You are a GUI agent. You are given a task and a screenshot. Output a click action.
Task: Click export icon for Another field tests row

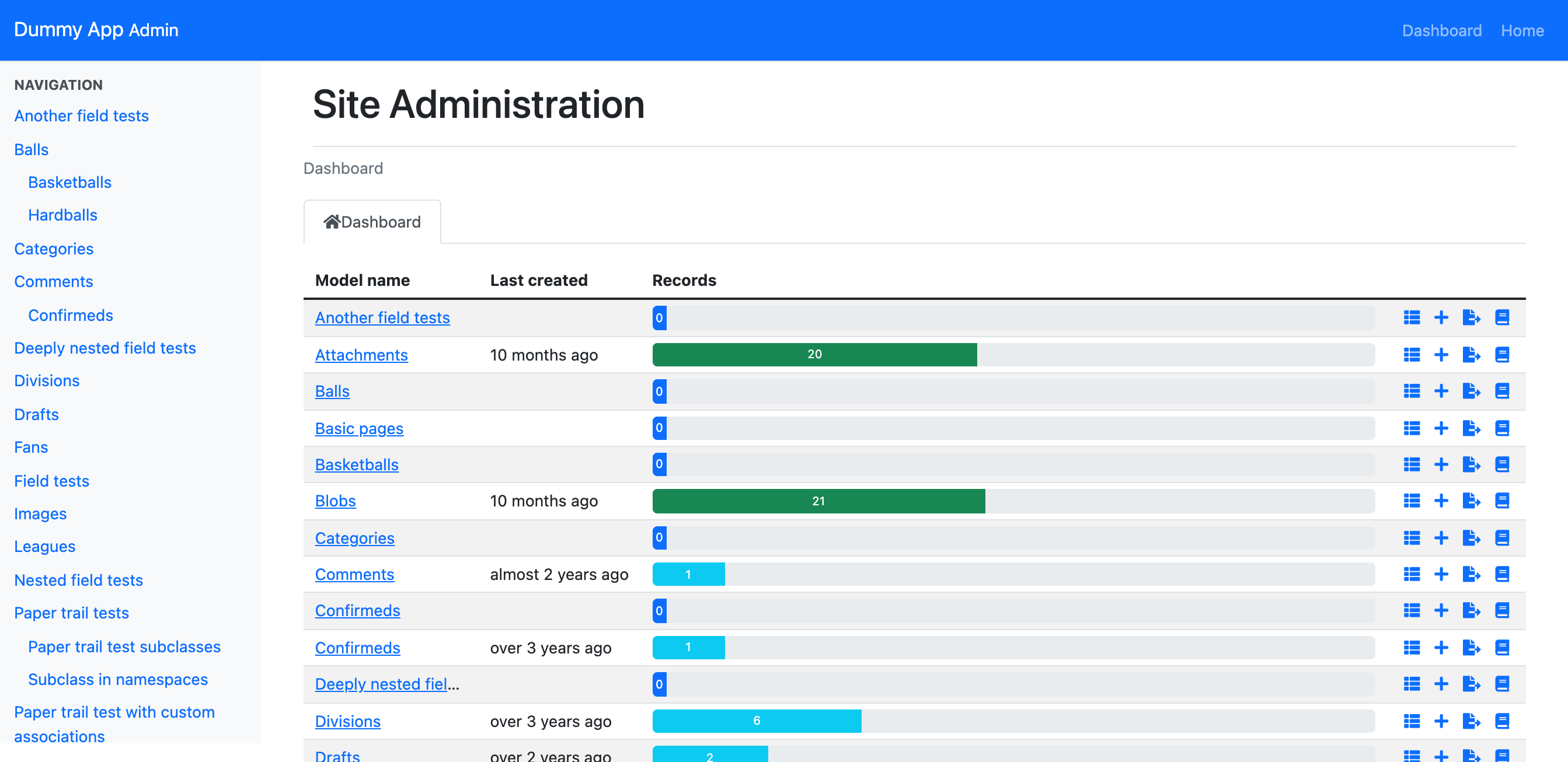click(x=1471, y=317)
